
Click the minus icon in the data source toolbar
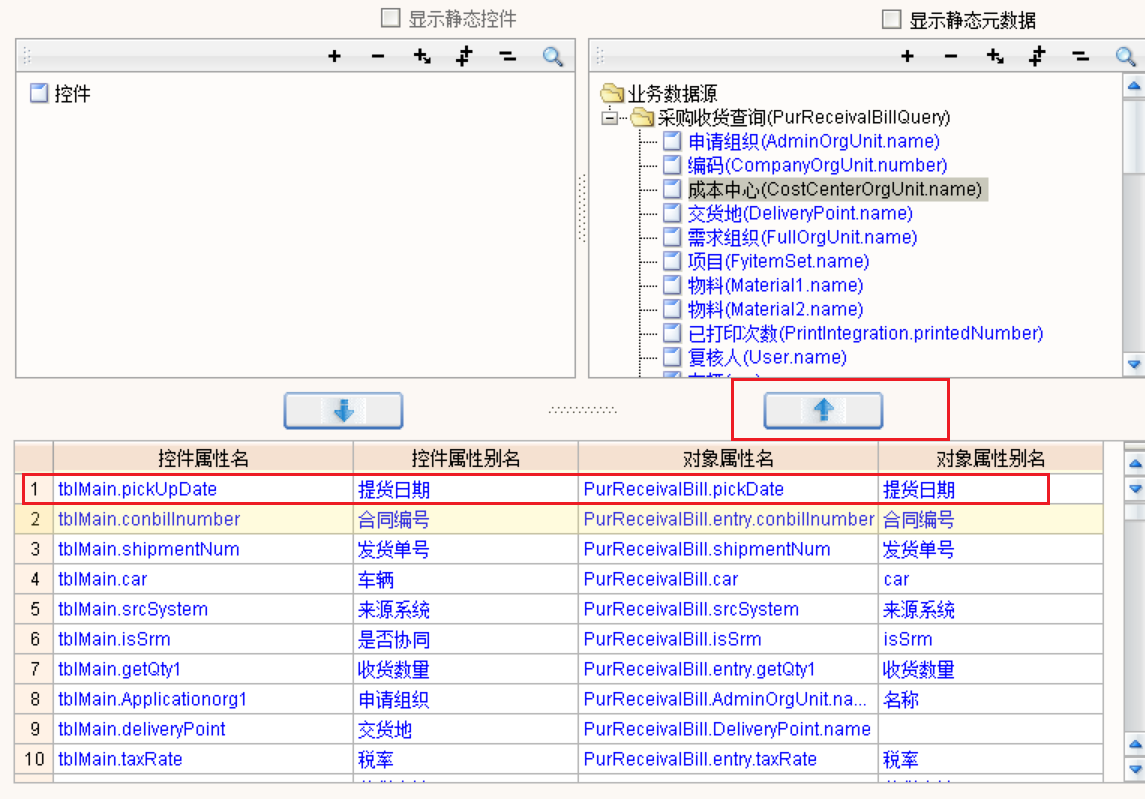click(951, 57)
